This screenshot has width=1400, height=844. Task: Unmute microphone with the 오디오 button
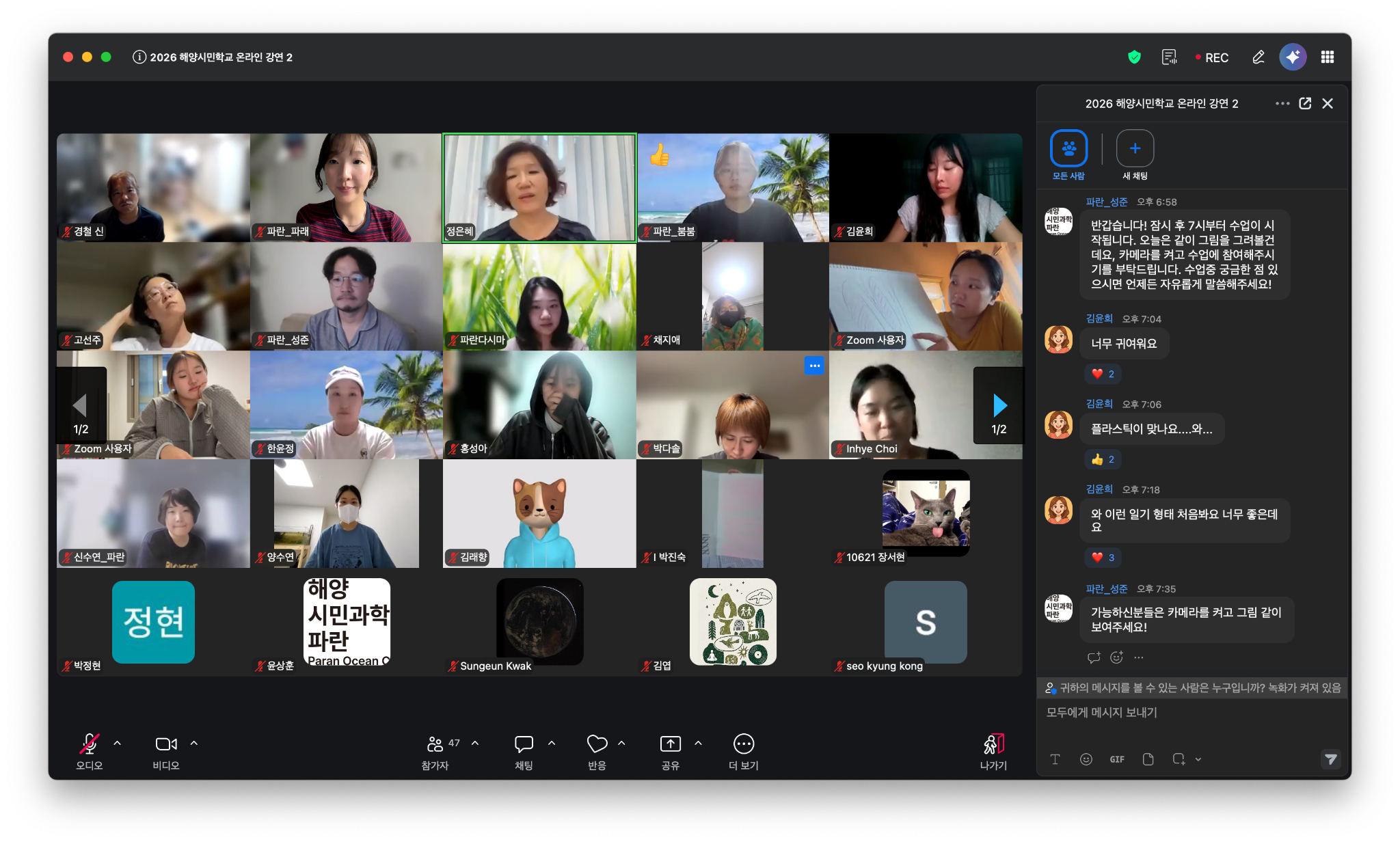pyautogui.click(x=90, y=751)
